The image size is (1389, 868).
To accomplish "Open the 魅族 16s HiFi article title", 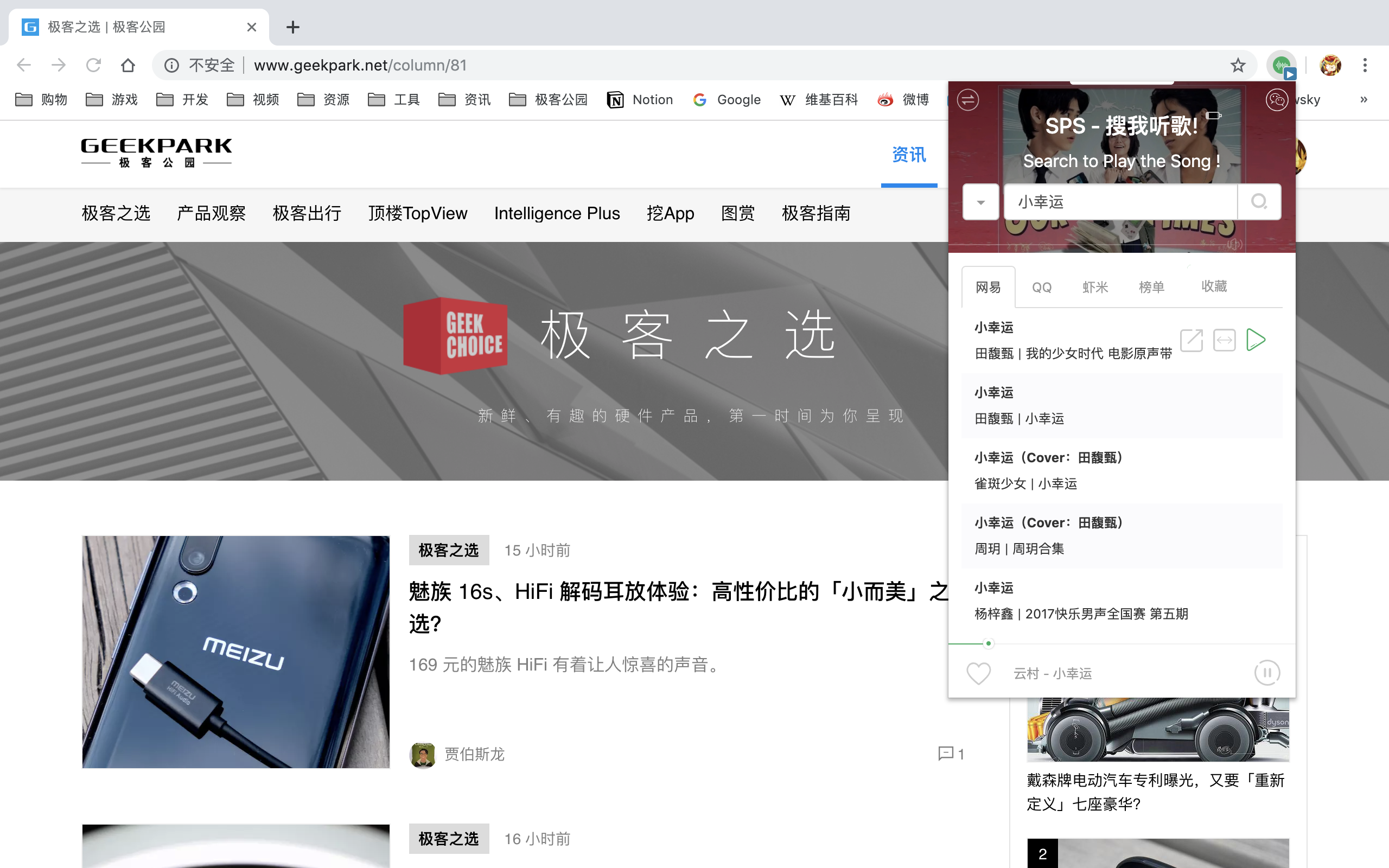I will click(677, 608).
